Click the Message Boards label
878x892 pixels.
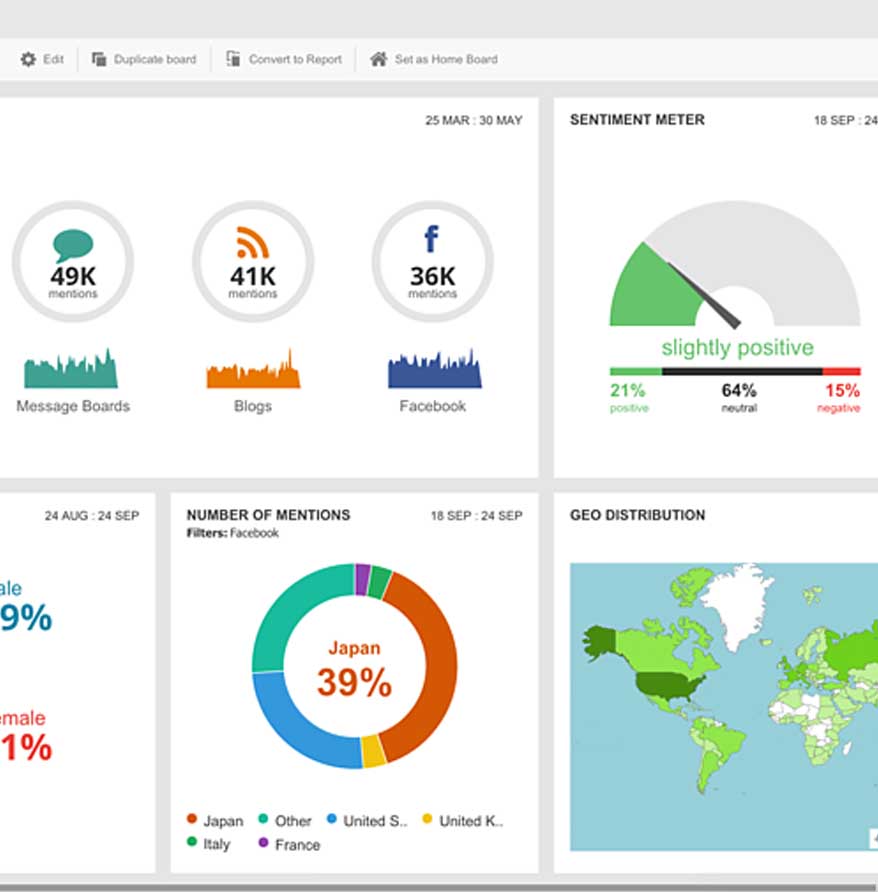point(73,407)
